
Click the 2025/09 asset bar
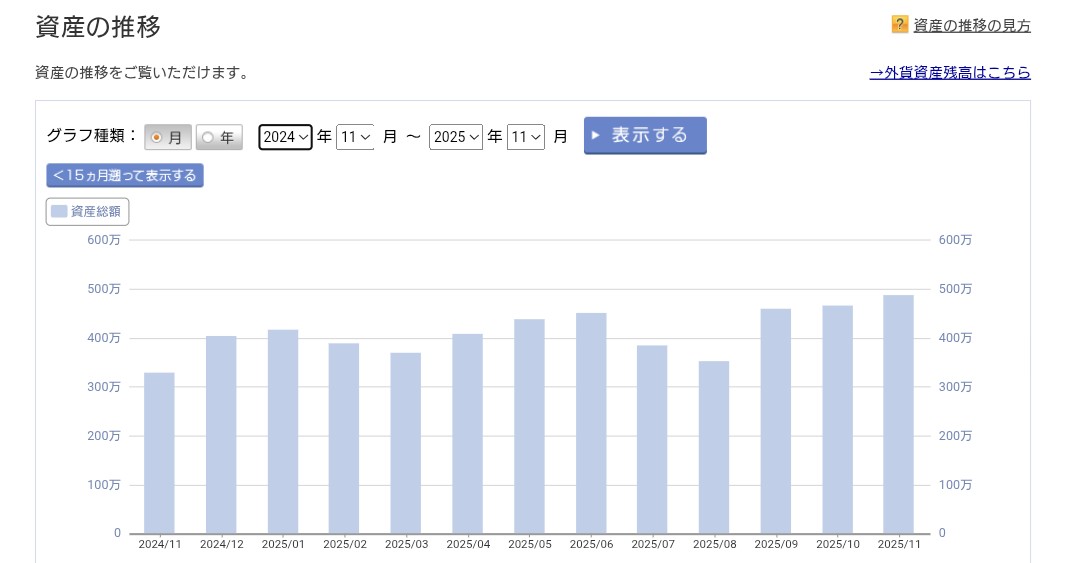coord(776,421)
